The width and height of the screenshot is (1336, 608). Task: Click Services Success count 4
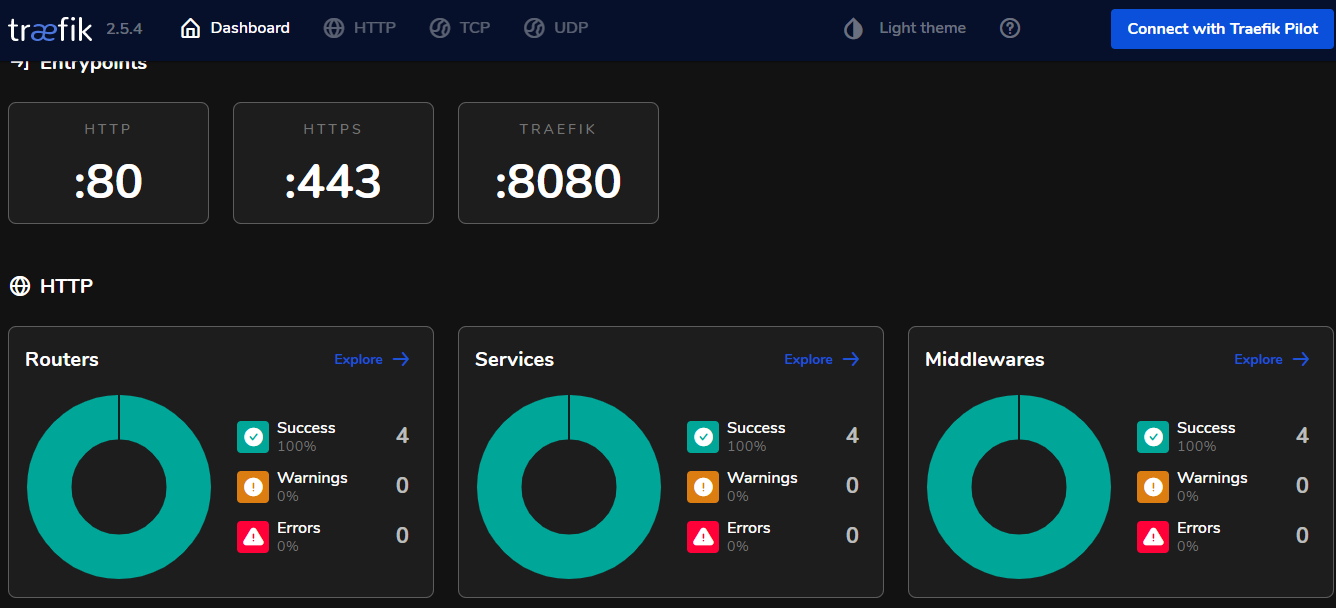(852, 436)
